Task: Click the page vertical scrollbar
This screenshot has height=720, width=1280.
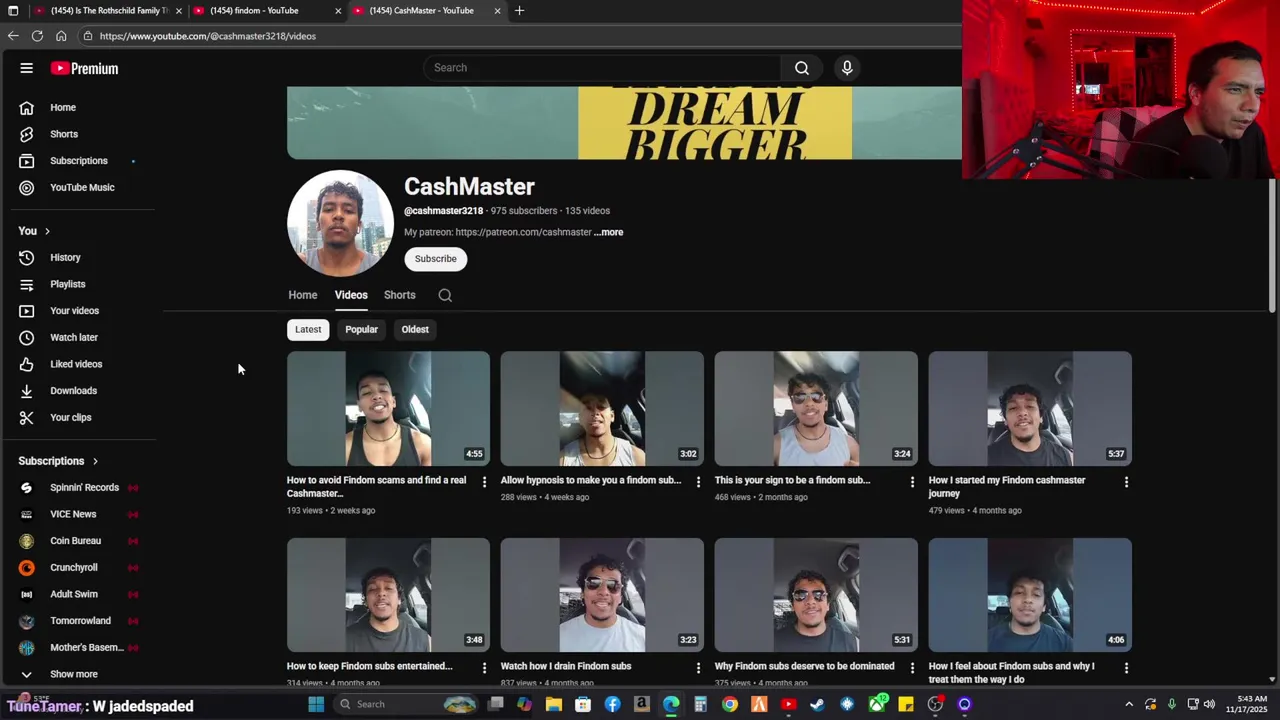Action: 1272,247
